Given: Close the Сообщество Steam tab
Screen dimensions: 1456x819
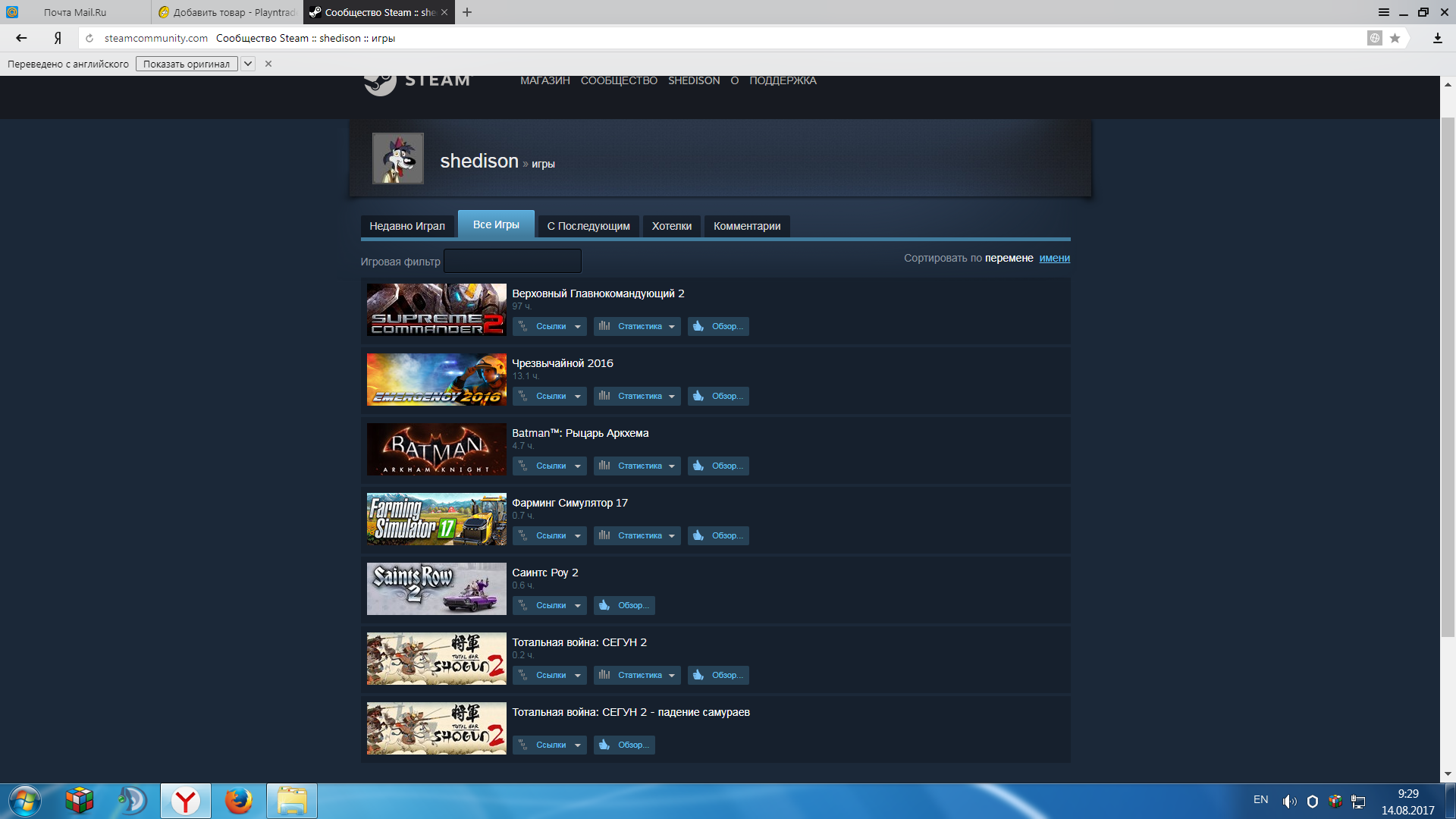Looking at the screenshot, I should pos(444,12).
